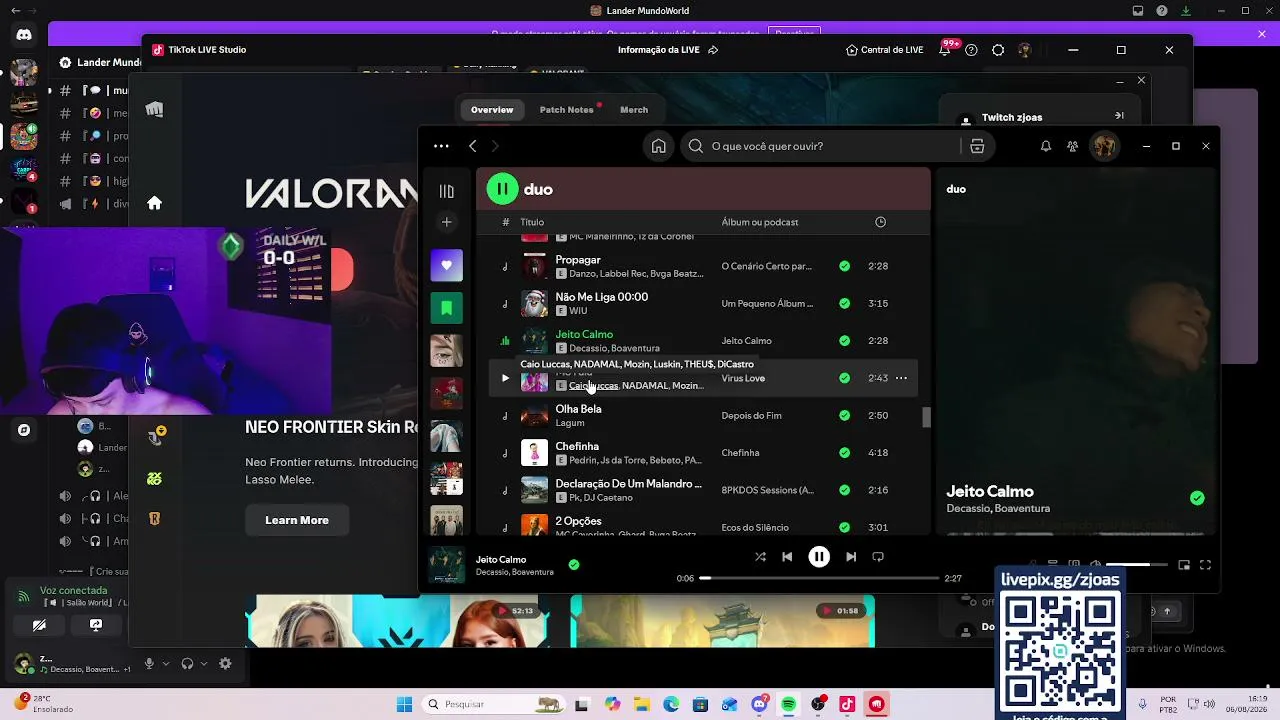
Task: Open more options for Virus Love track
Action: (901, 378)
